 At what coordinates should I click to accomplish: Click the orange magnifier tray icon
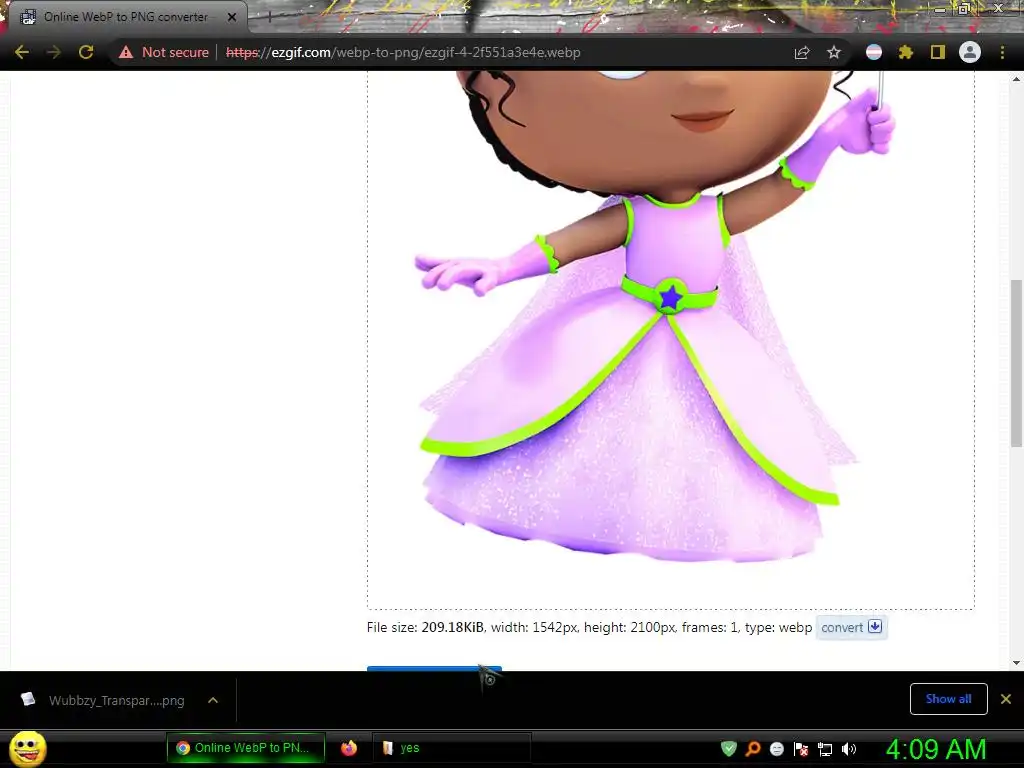click(x=753, y=748)
